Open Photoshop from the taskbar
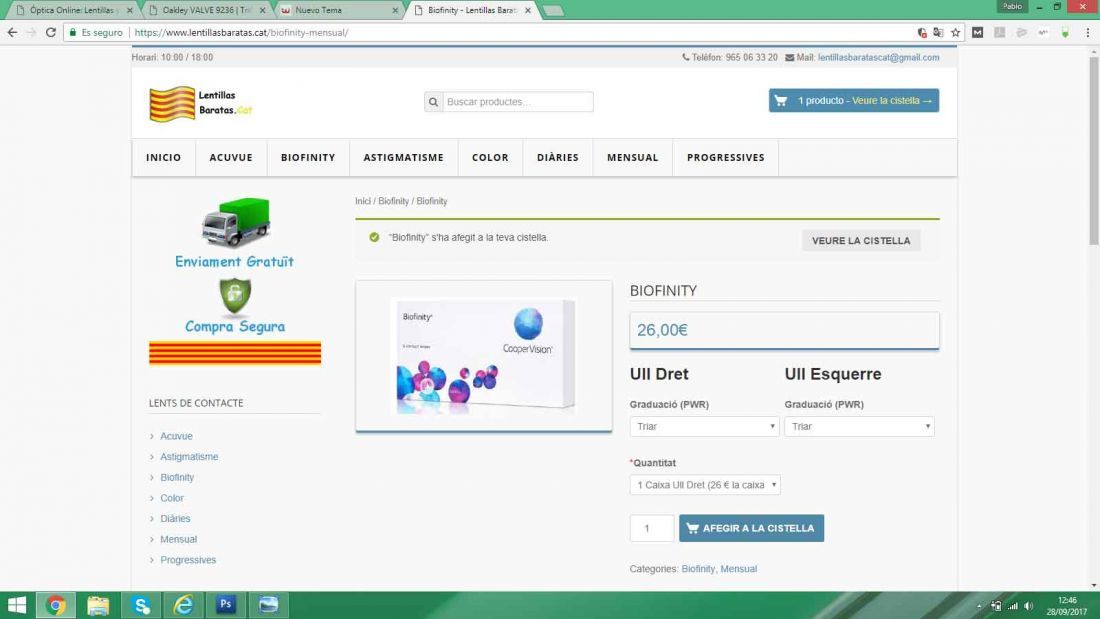The height and width of the screenshot is (619, 1100). pyautogui.click(x=226, y=605)
